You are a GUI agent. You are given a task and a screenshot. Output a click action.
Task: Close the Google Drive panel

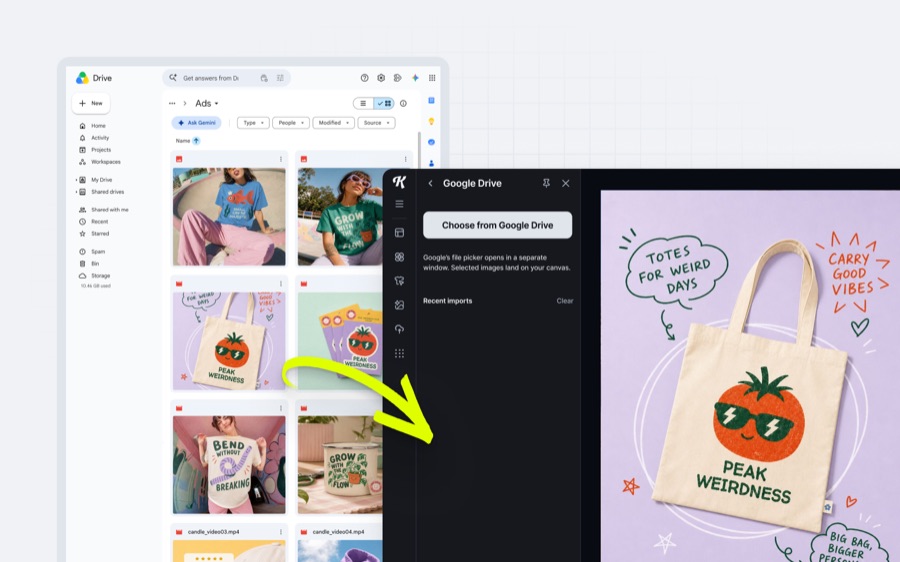(x=566, y=183)
